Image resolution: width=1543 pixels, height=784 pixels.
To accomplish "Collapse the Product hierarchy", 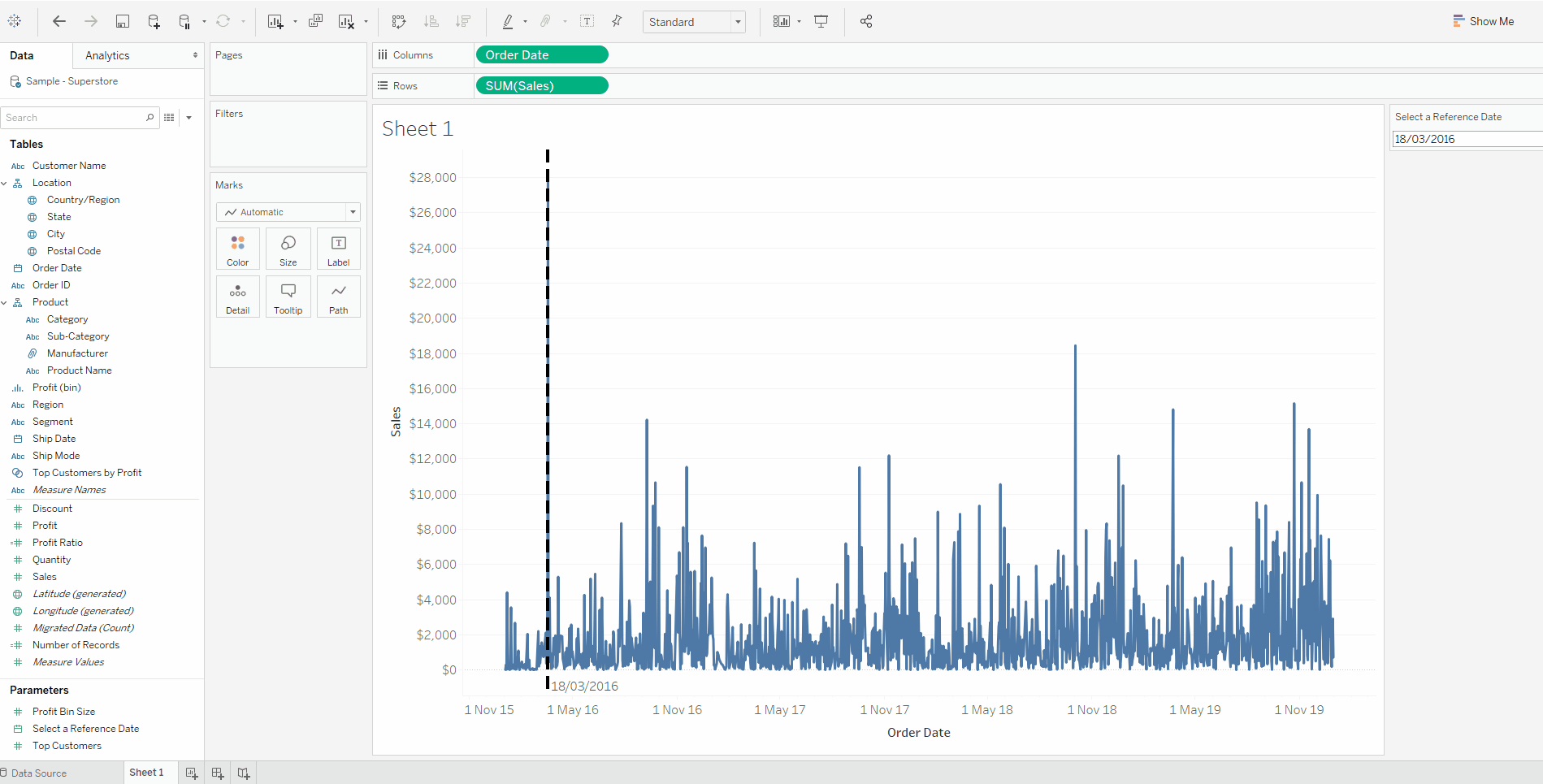I will click(4, 303).
